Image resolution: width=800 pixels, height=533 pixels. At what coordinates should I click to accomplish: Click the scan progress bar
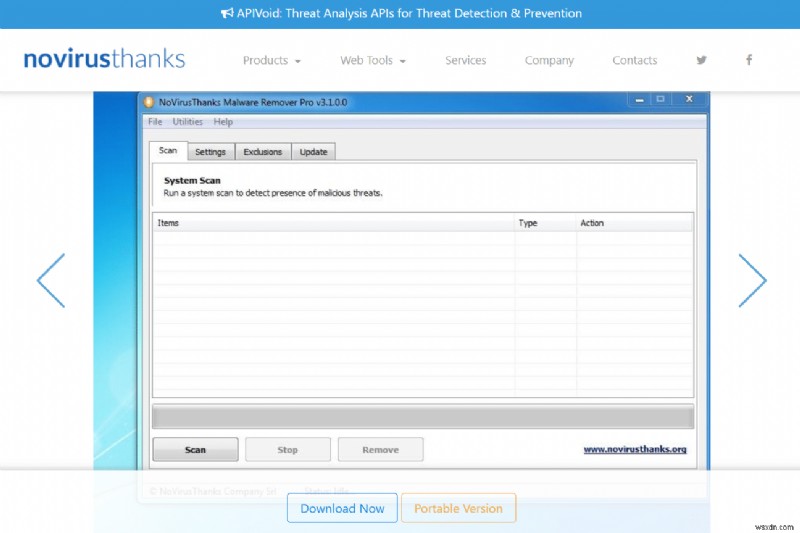[423, 417]
